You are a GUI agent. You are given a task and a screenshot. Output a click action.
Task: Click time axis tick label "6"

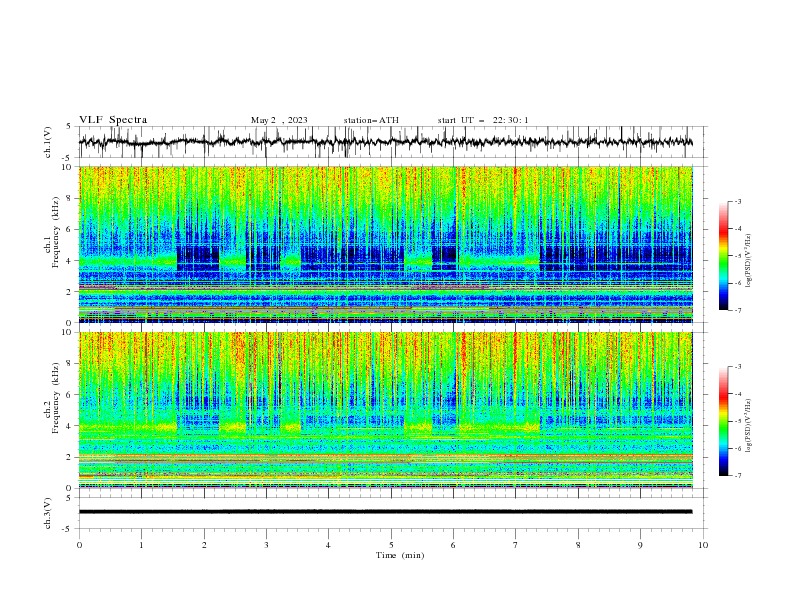coord(453,545)
